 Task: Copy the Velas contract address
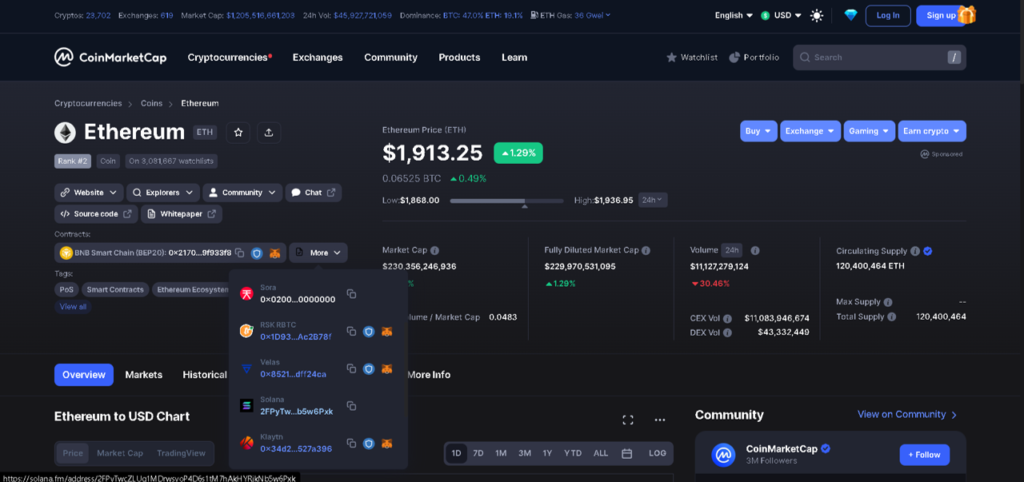(x=351, y=368)
